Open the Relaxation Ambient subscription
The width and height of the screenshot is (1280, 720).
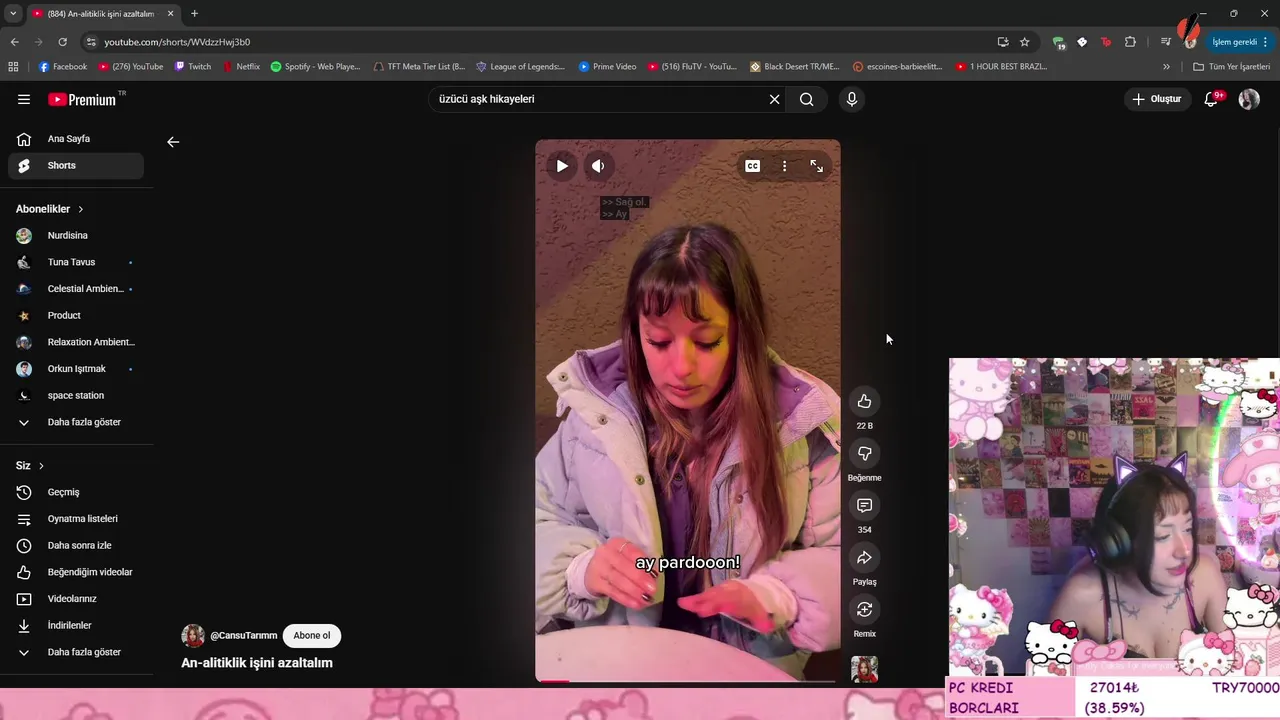[76, 342]
